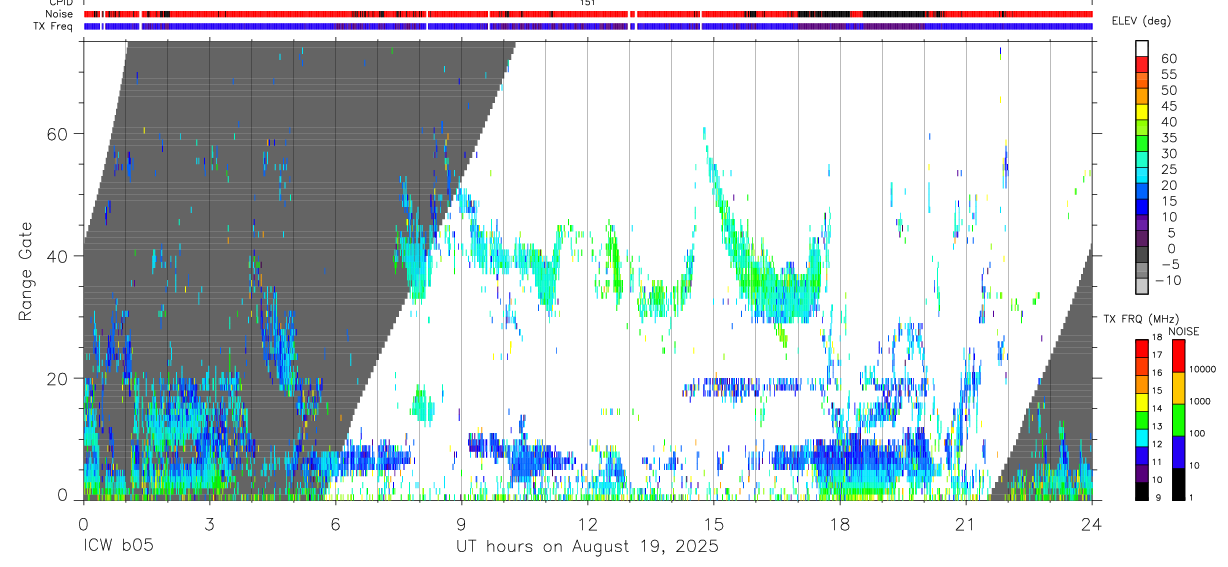The height and width of the screenshot is (567, 1228).
Task: Click the 'UT hours on August 19, 2025' axis title
Action: coord(587,546)
